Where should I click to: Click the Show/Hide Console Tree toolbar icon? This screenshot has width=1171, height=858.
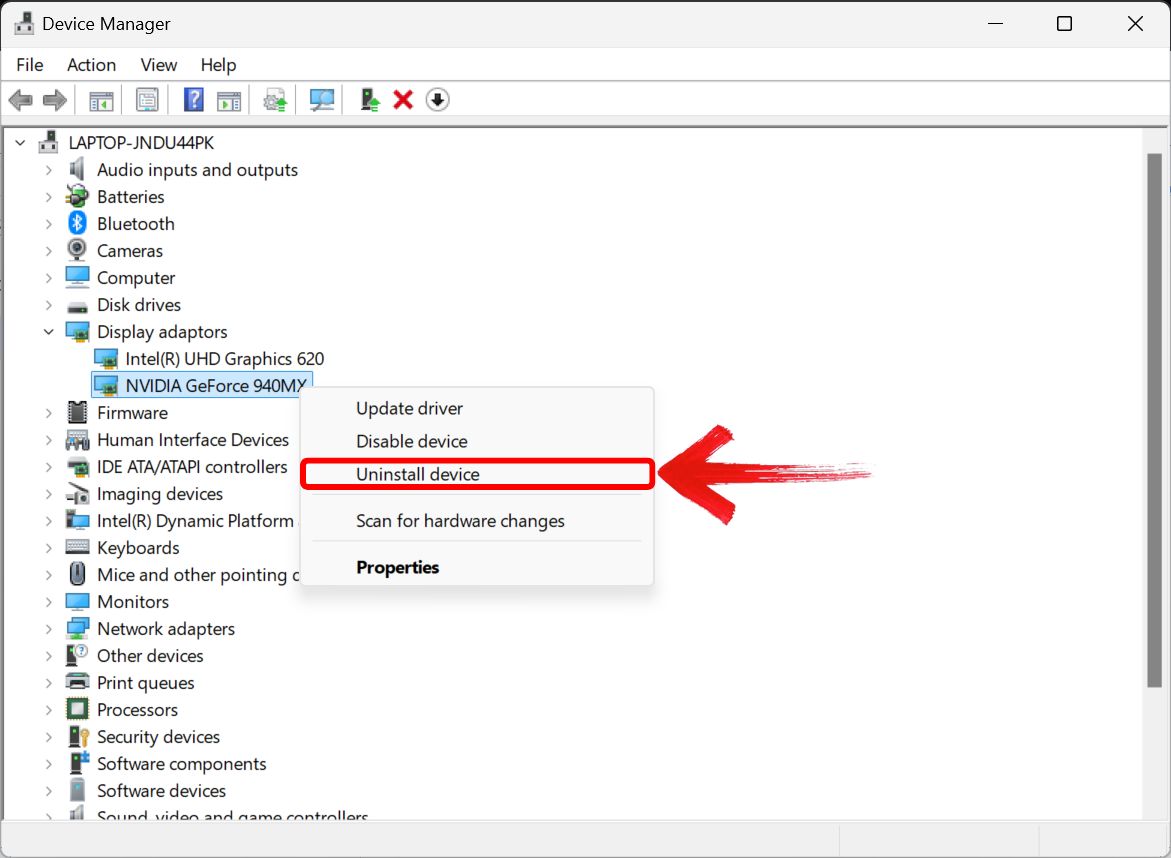click(101, 100)
